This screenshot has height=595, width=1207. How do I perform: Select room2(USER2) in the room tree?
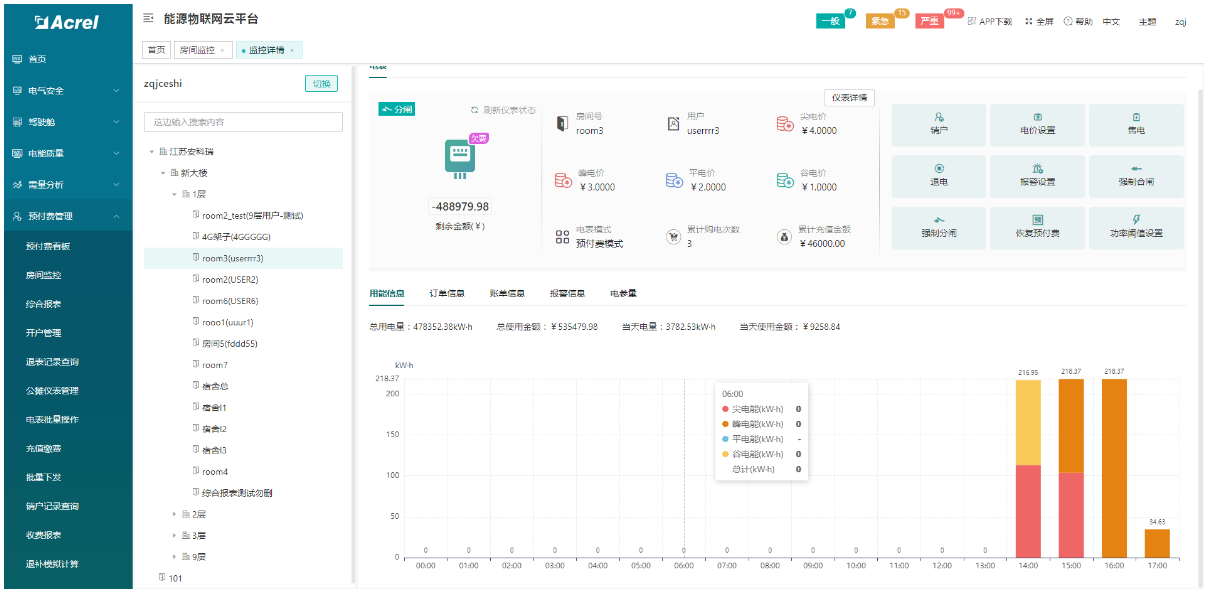pyautogui.click(x=230, y=279)
